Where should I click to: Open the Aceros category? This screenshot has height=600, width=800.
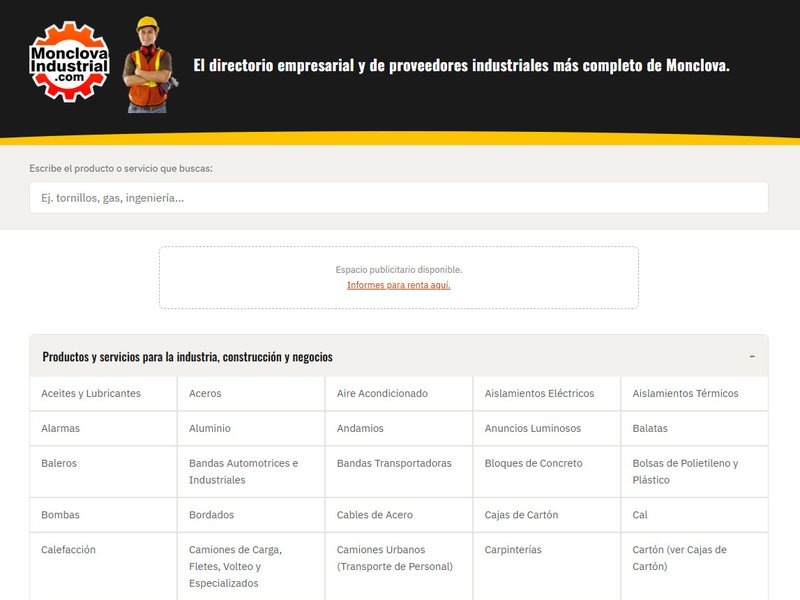205,393
